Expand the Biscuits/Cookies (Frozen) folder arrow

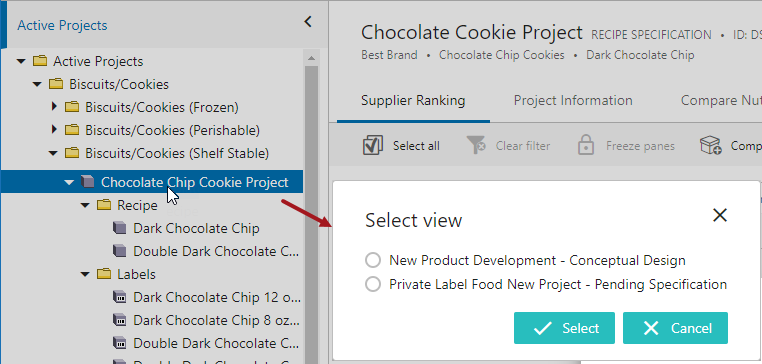[54, 106]
